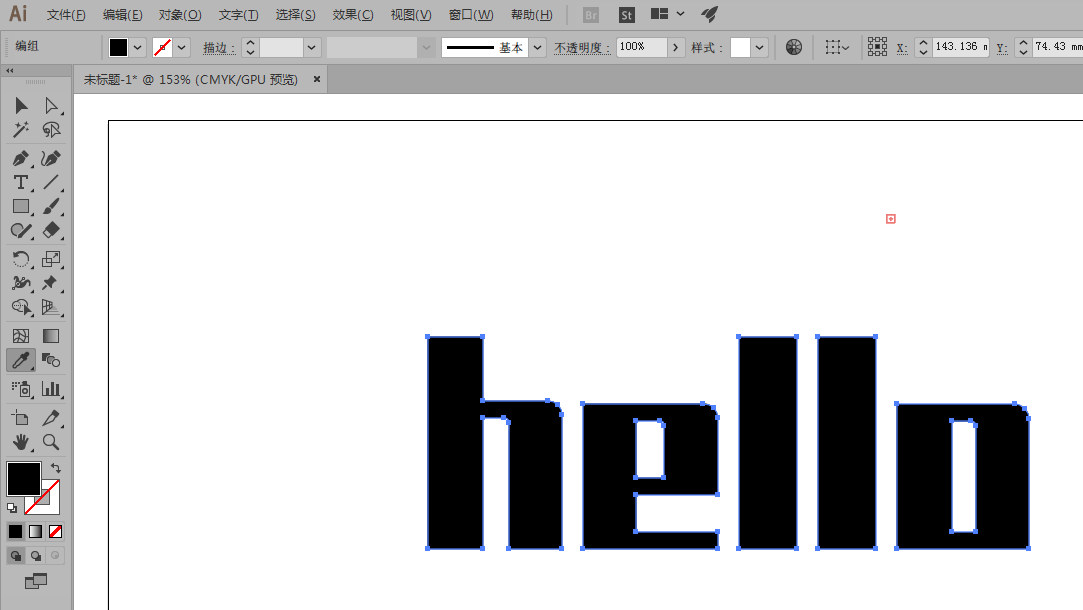The width and height of the screenshot is (1083, 610).
Task: Select the Hand tool
Action: click(x=21, y=442)
